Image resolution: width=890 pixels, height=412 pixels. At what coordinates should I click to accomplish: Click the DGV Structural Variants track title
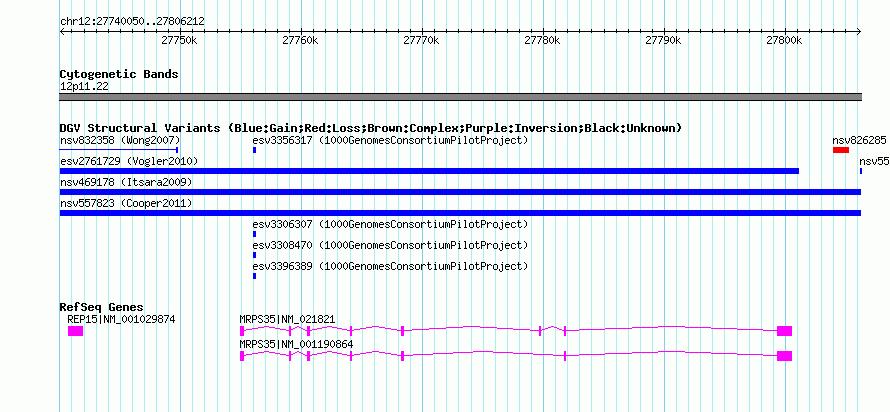371,128
